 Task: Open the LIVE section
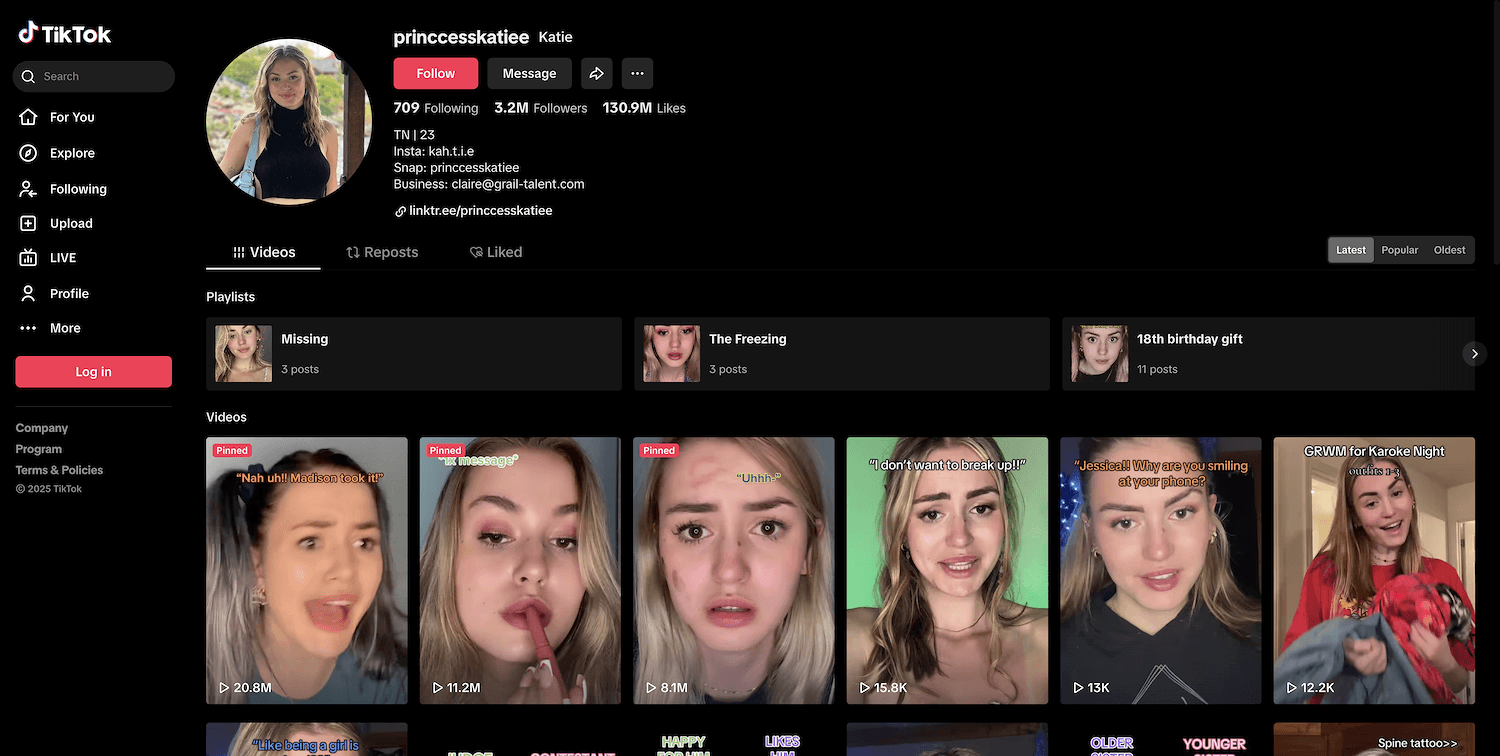point(62,257)
